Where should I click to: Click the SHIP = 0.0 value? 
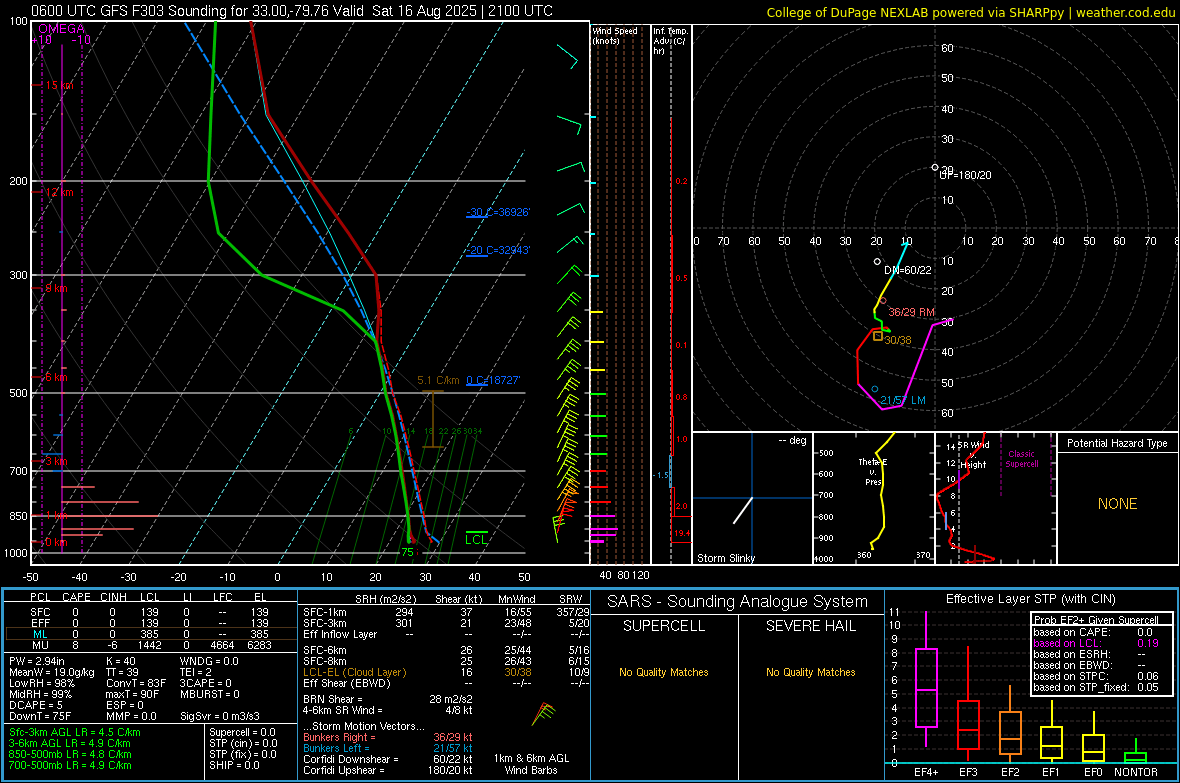tap(234, 765)
